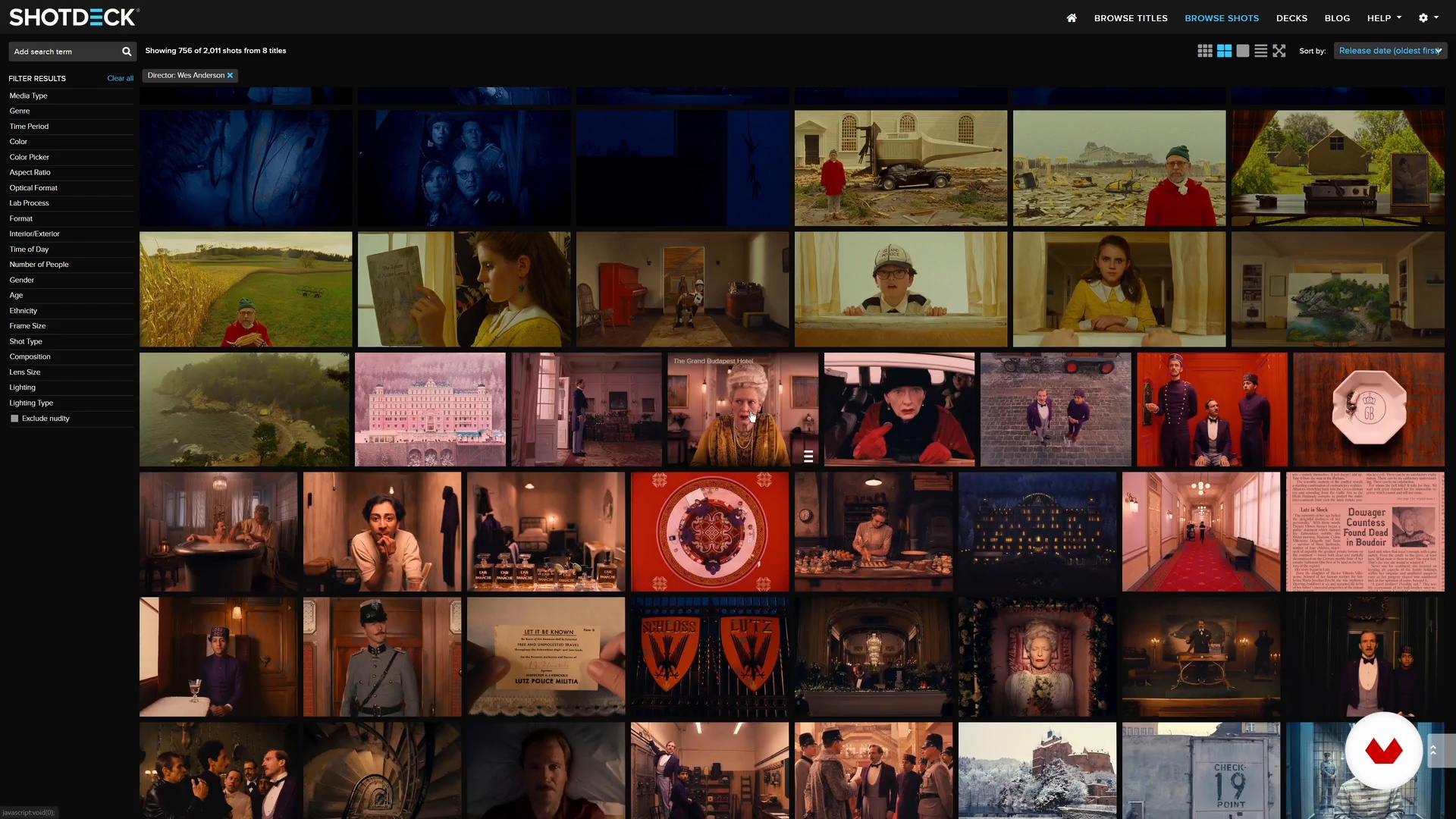Open the girl in yellow dress at window shot
Screen dimensions: 1456x819
(1119, 289)
